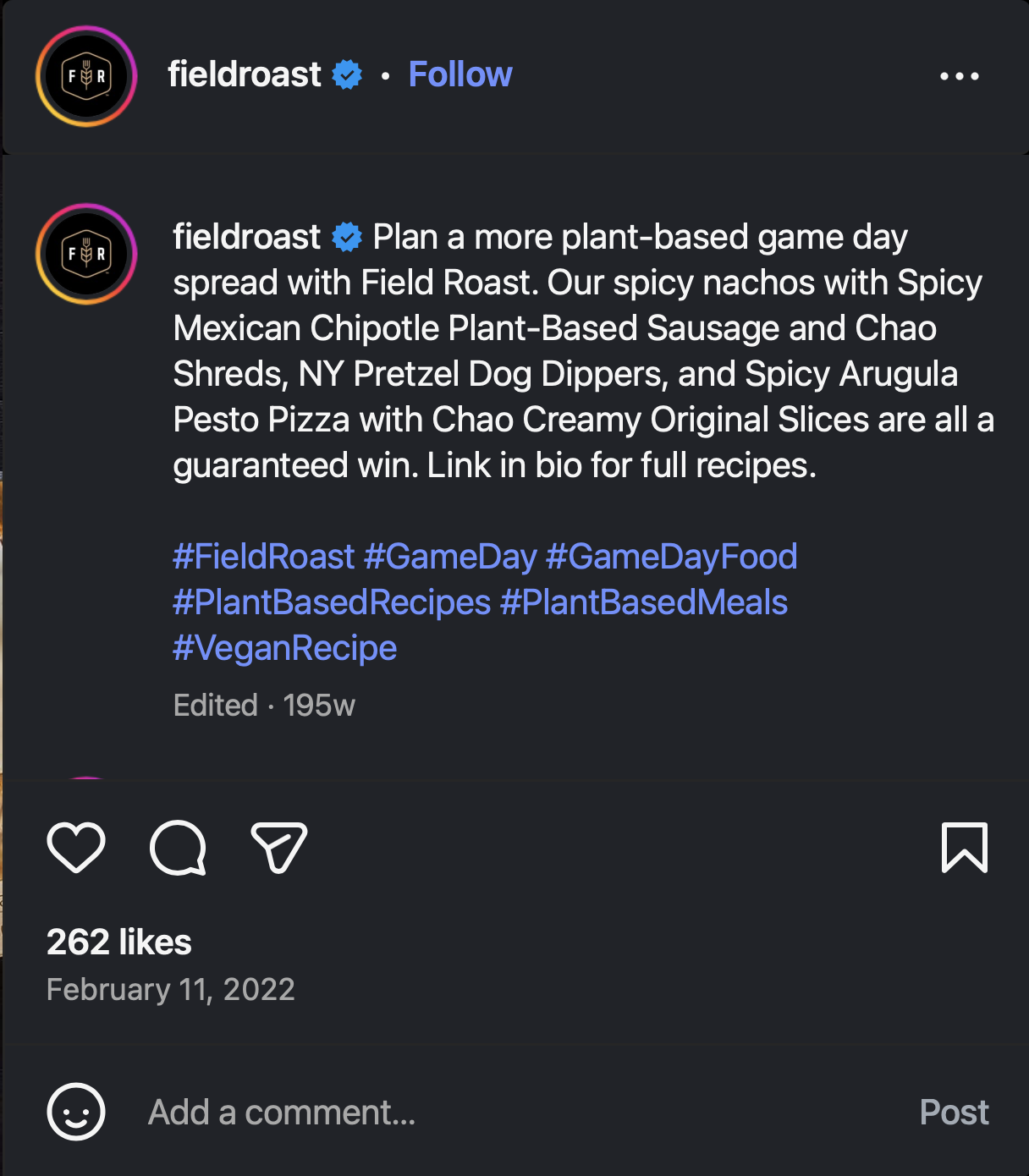Open the #GameDayFood hashtag

pos(672,557)
